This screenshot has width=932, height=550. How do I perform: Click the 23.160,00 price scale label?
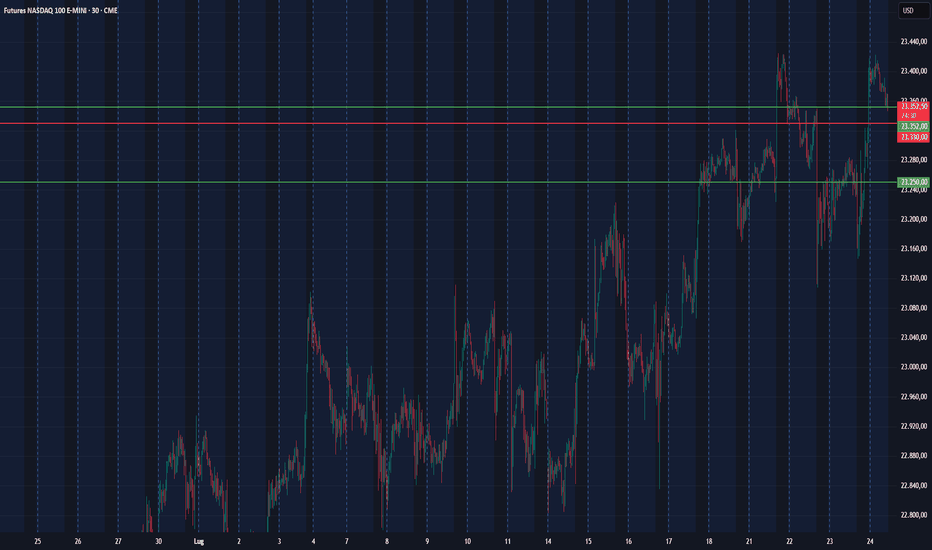click(x=914, y=249)
